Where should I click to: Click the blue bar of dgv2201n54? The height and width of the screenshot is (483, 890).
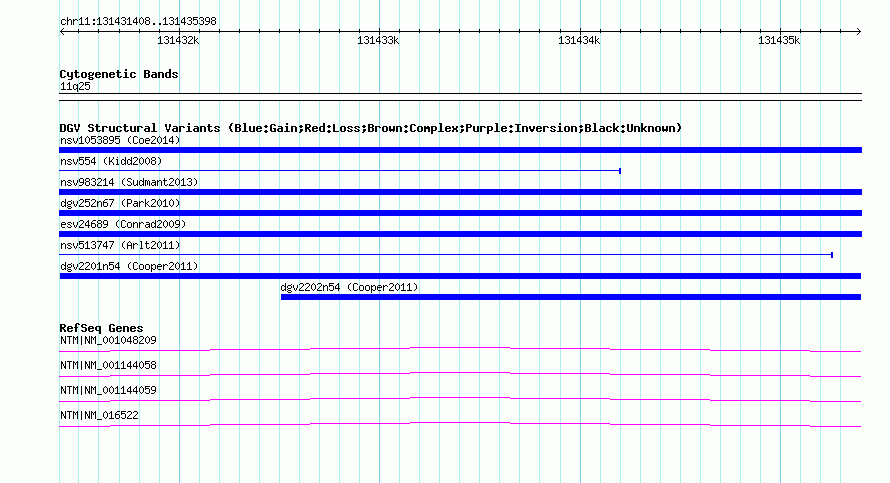(x=460, y=276)
